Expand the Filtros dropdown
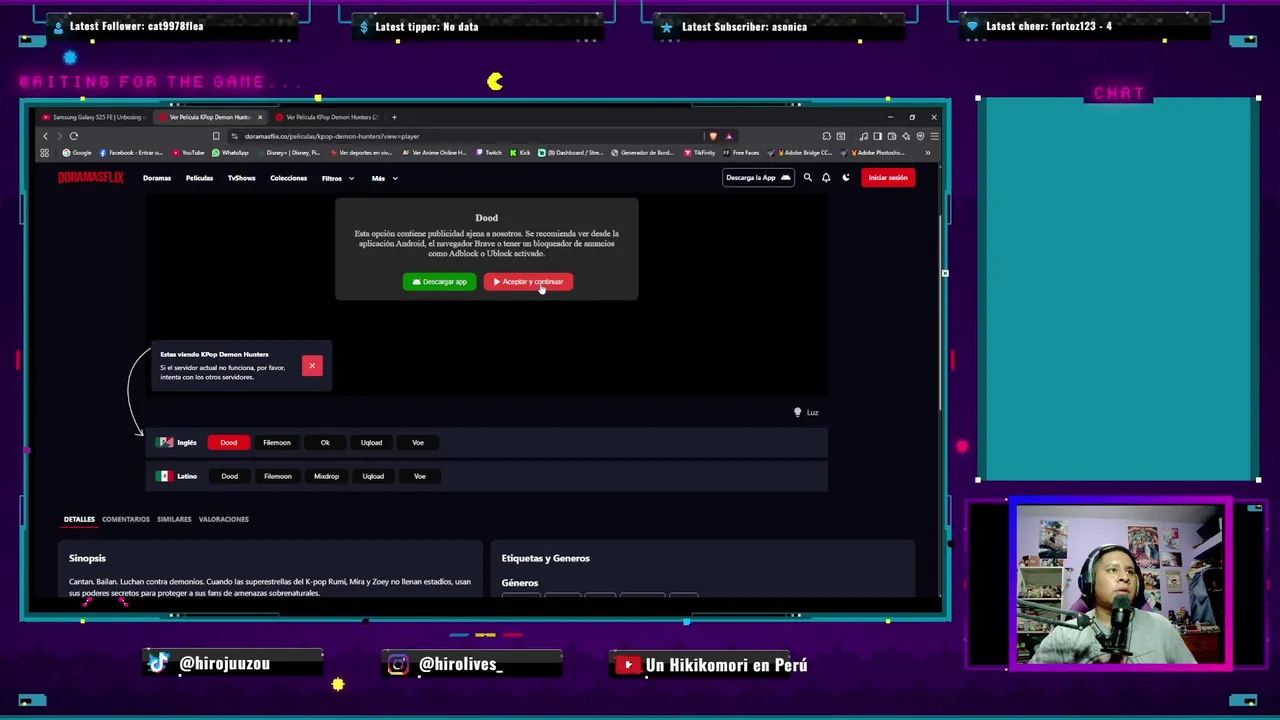The height and width of the screenshot is (720, 1280). tap(338, 178)
